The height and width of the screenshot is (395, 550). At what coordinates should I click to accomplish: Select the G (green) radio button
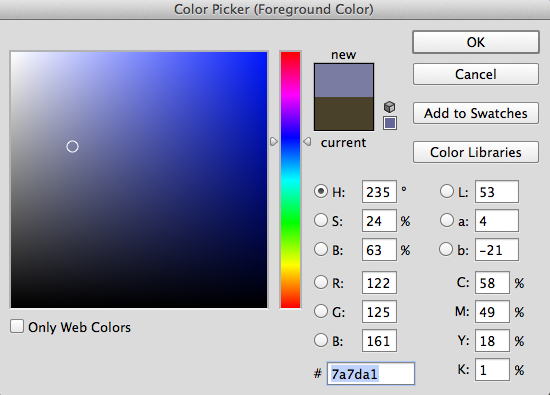(321, 311)
